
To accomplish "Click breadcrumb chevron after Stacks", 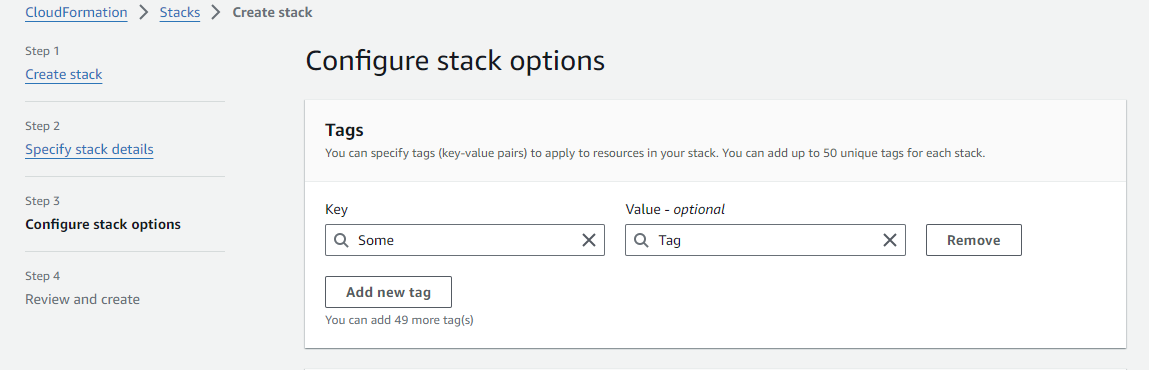I will (x=216, y=12).
